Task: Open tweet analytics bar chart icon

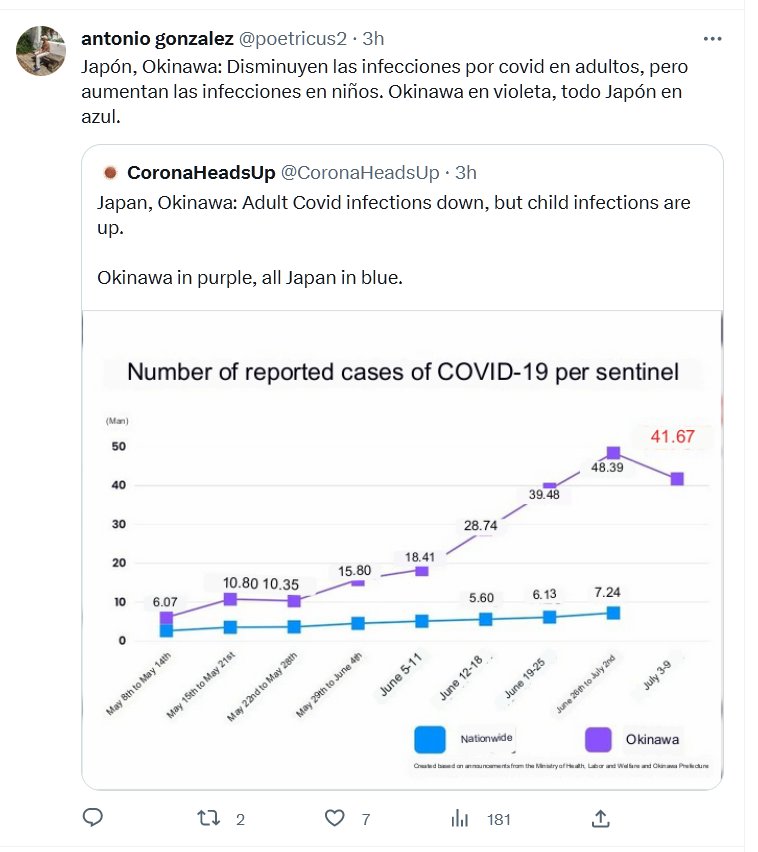Action: pos(460,818)
